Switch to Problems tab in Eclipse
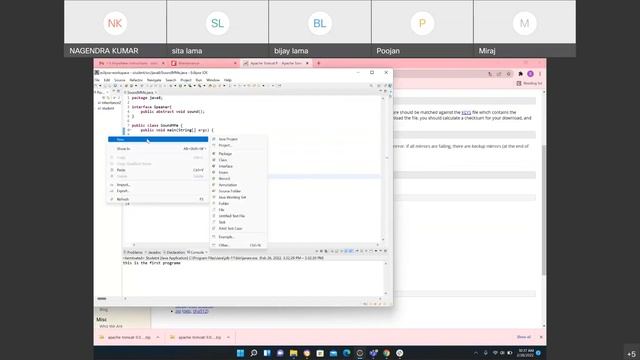 coord(133,253)
